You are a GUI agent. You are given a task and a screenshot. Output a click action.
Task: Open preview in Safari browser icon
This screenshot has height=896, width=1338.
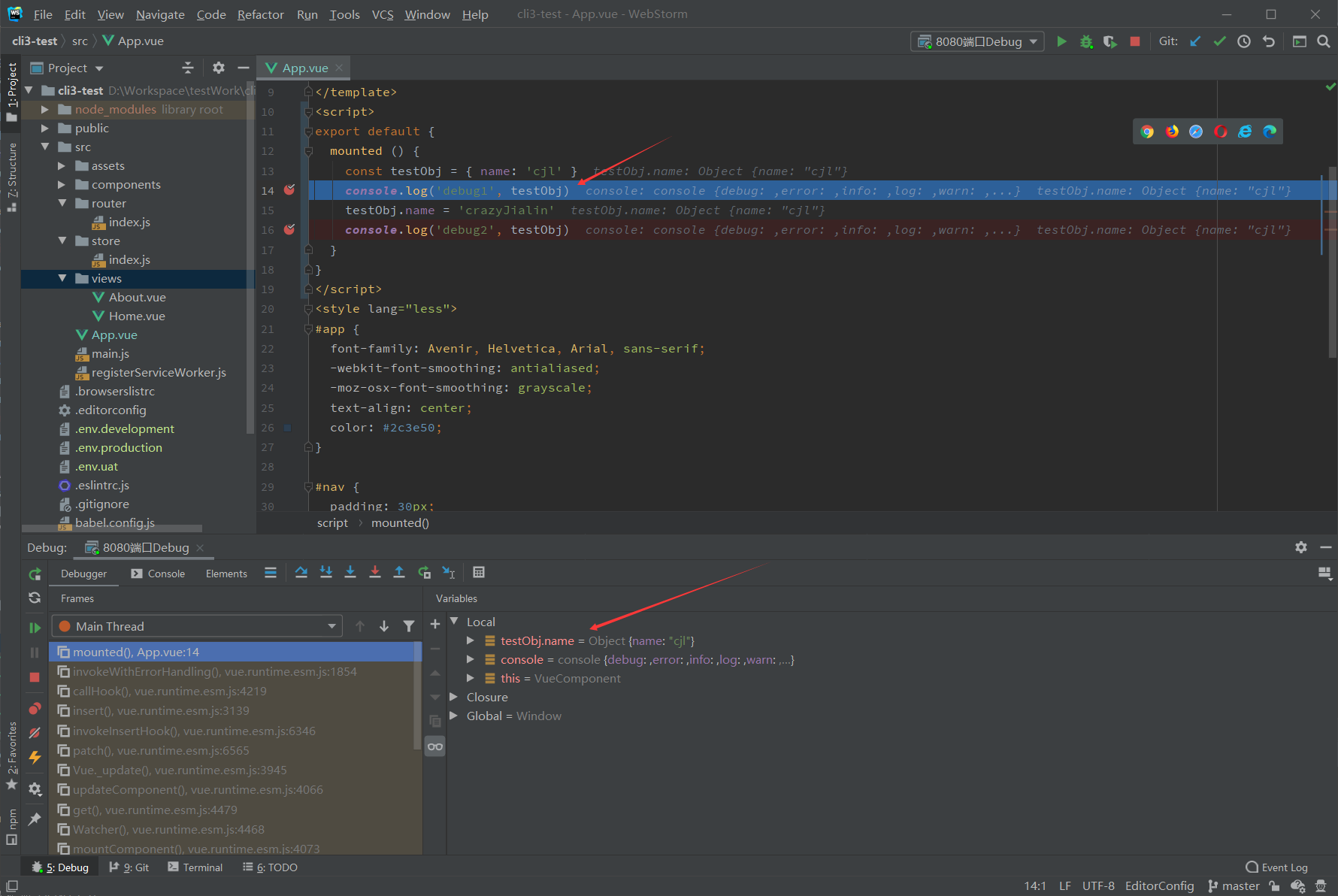[x=1196, y=132]
